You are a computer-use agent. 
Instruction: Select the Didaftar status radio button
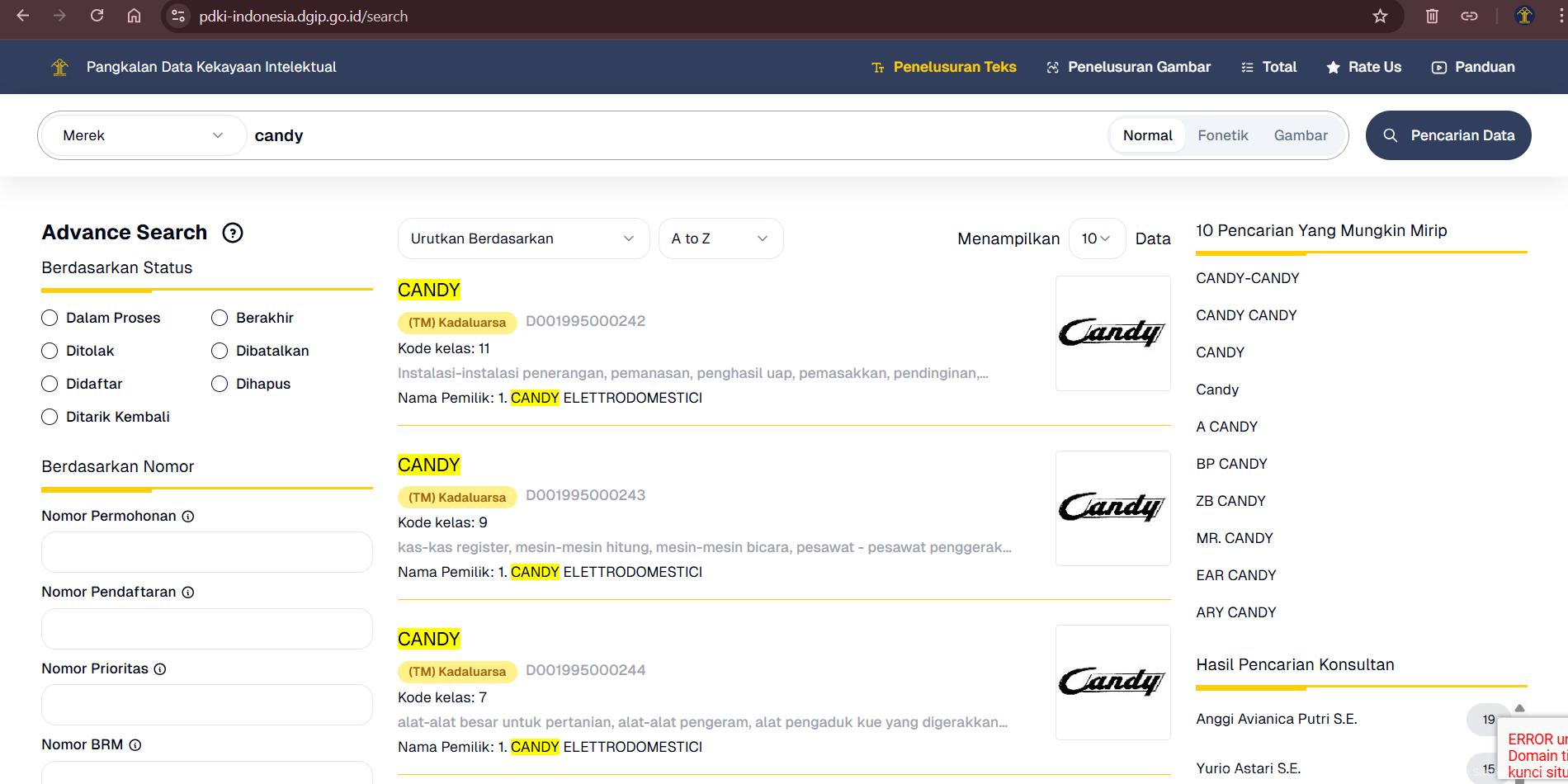coord(50,384)
